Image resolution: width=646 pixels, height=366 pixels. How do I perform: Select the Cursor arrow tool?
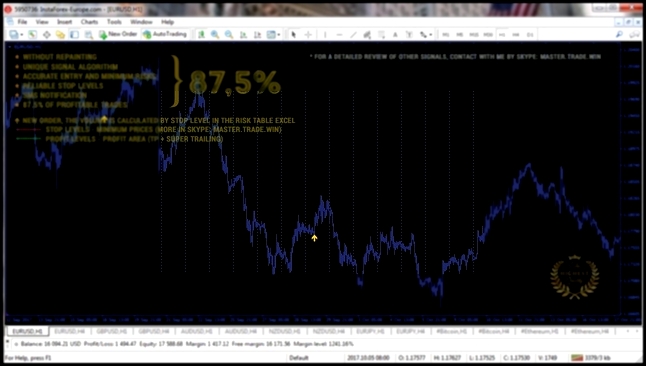click(294, 35)
